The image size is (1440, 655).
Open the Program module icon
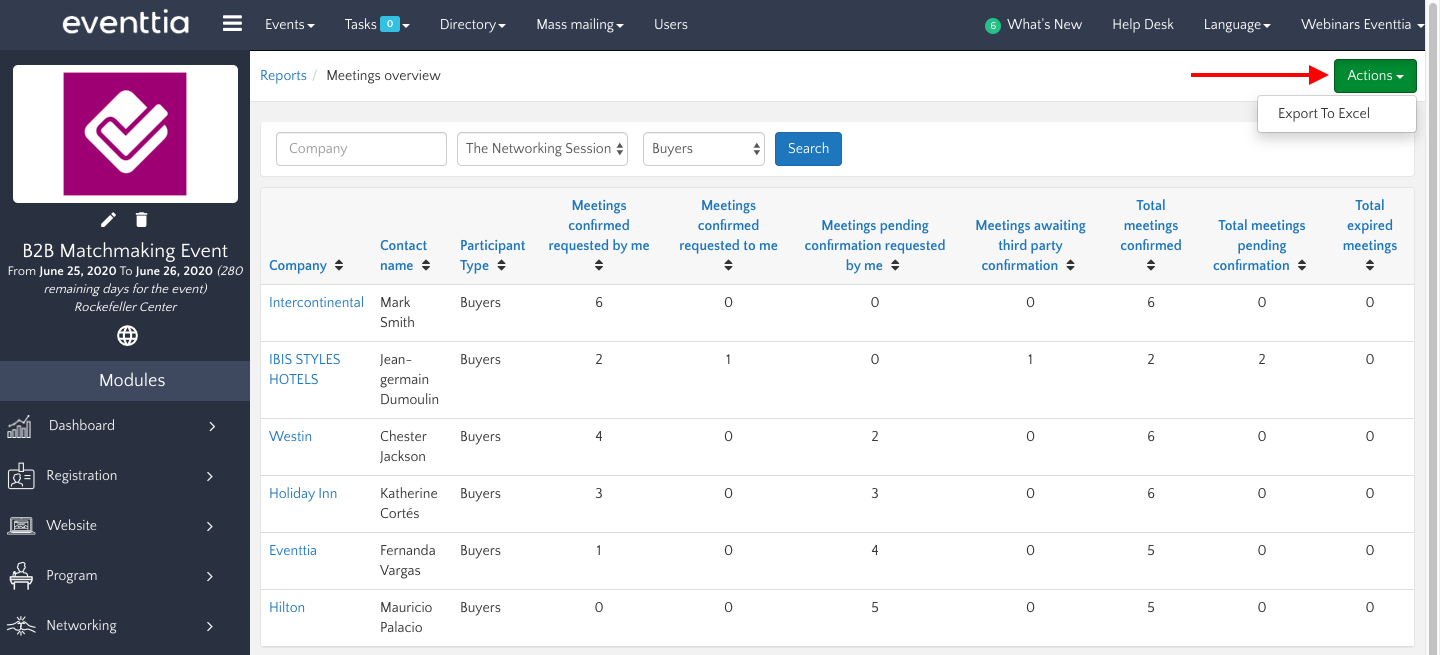(21, 576)
